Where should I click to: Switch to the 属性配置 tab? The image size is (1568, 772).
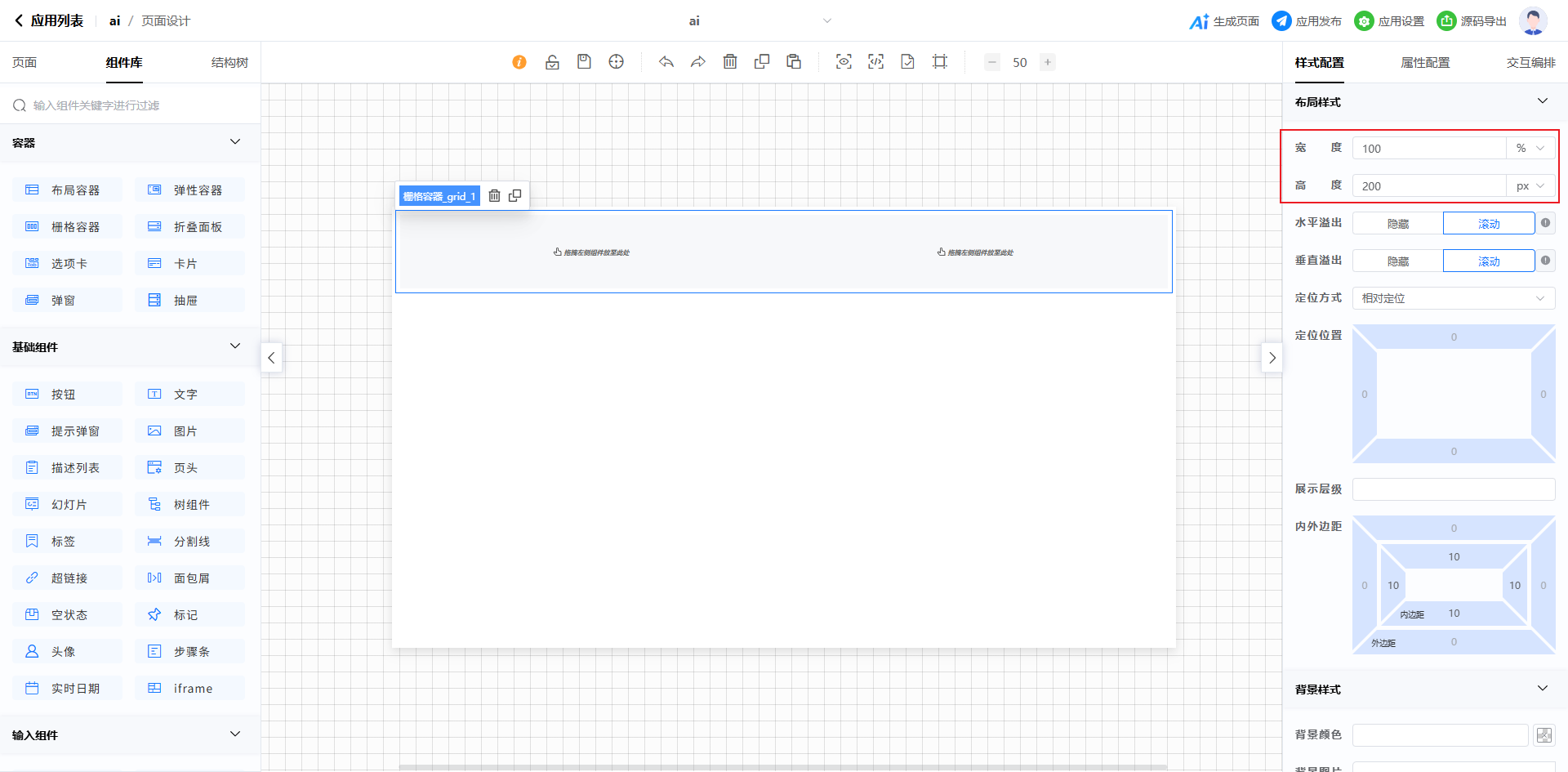click(x=1425, y=63)
